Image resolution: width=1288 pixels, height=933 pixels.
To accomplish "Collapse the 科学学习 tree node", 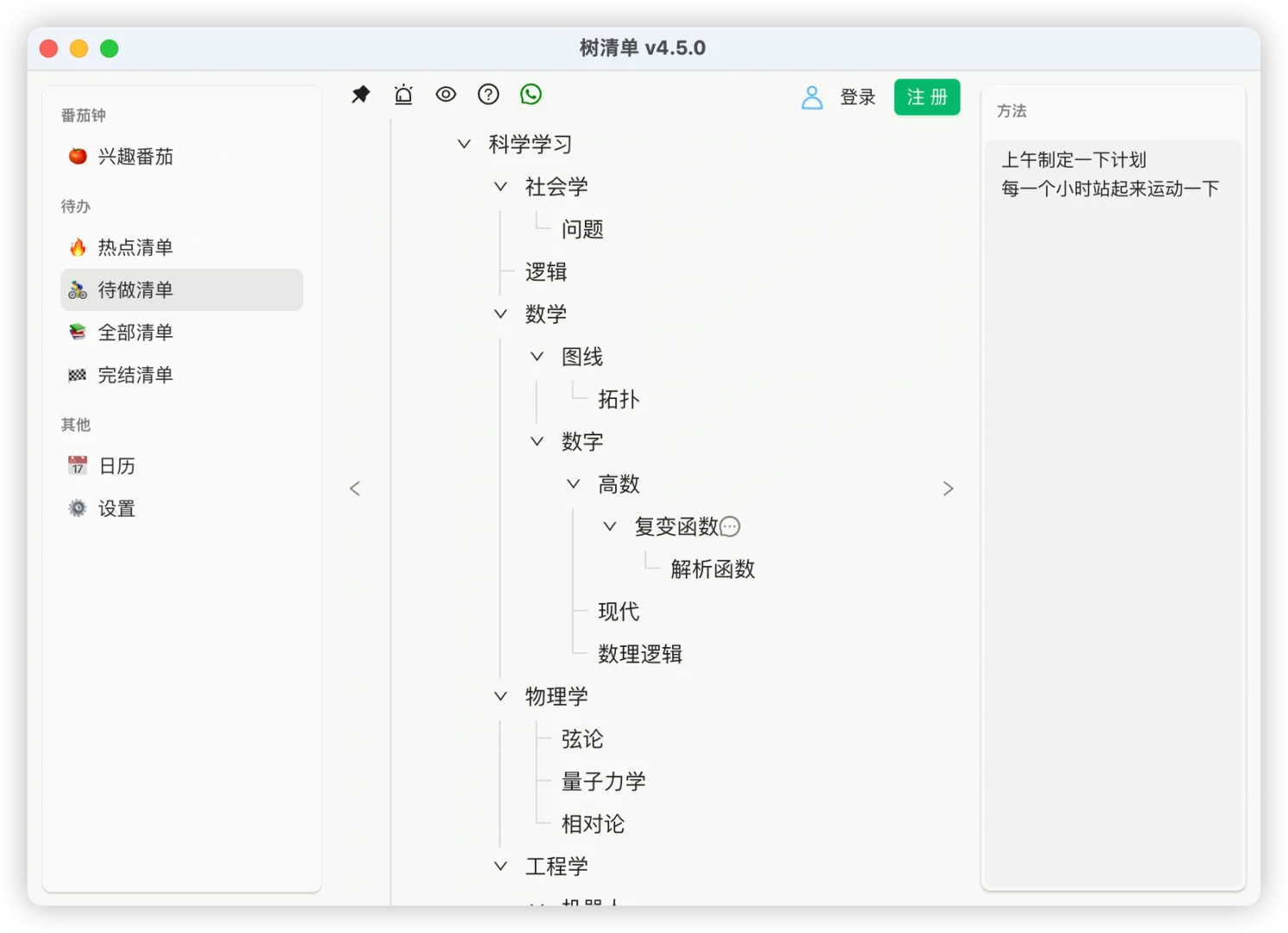I will coord(464,143).
